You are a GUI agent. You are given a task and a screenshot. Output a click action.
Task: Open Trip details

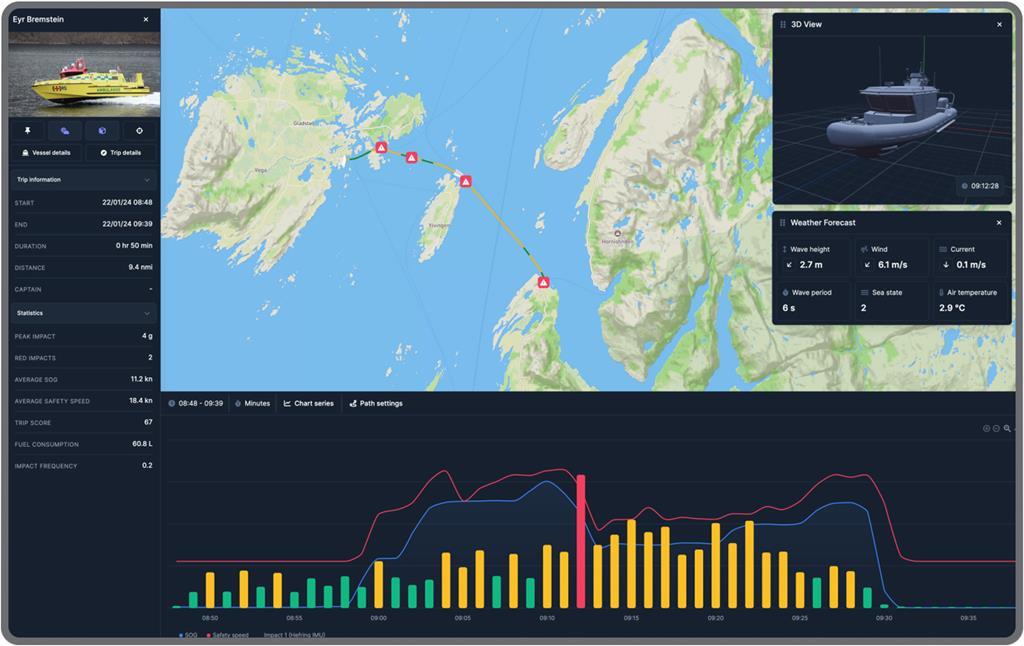click(x=121, y=153)
